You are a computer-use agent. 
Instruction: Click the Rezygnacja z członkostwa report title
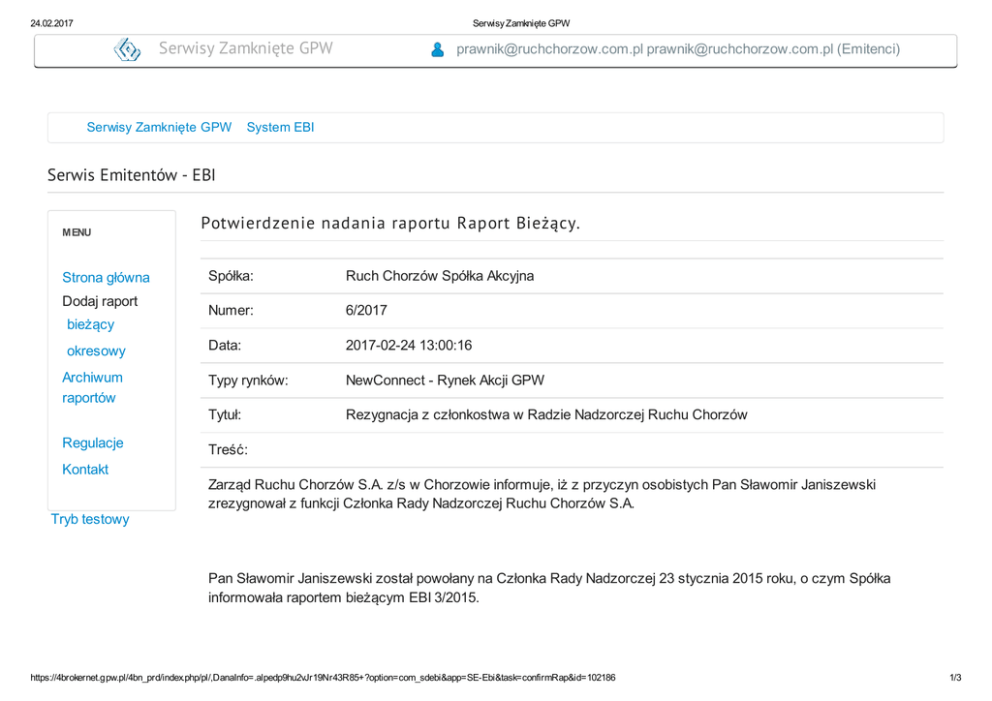546,414
